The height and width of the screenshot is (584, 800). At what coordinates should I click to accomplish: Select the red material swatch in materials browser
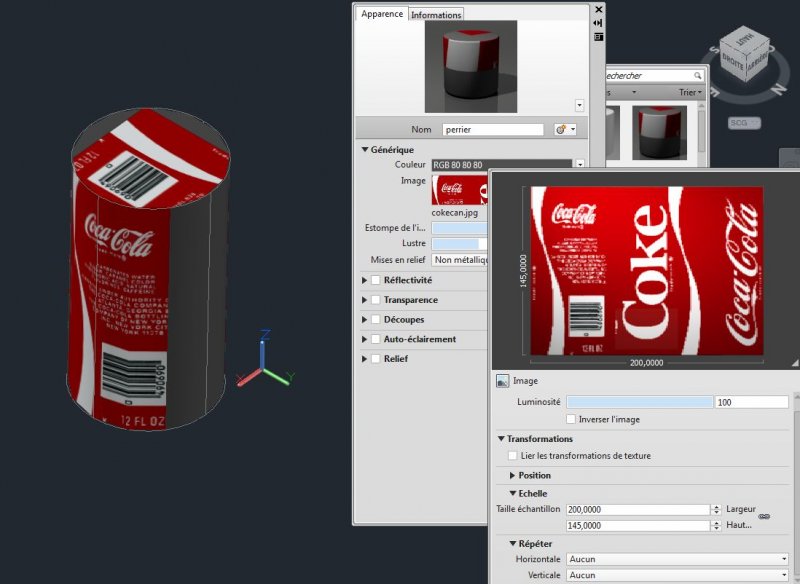[x=659, y=133]
